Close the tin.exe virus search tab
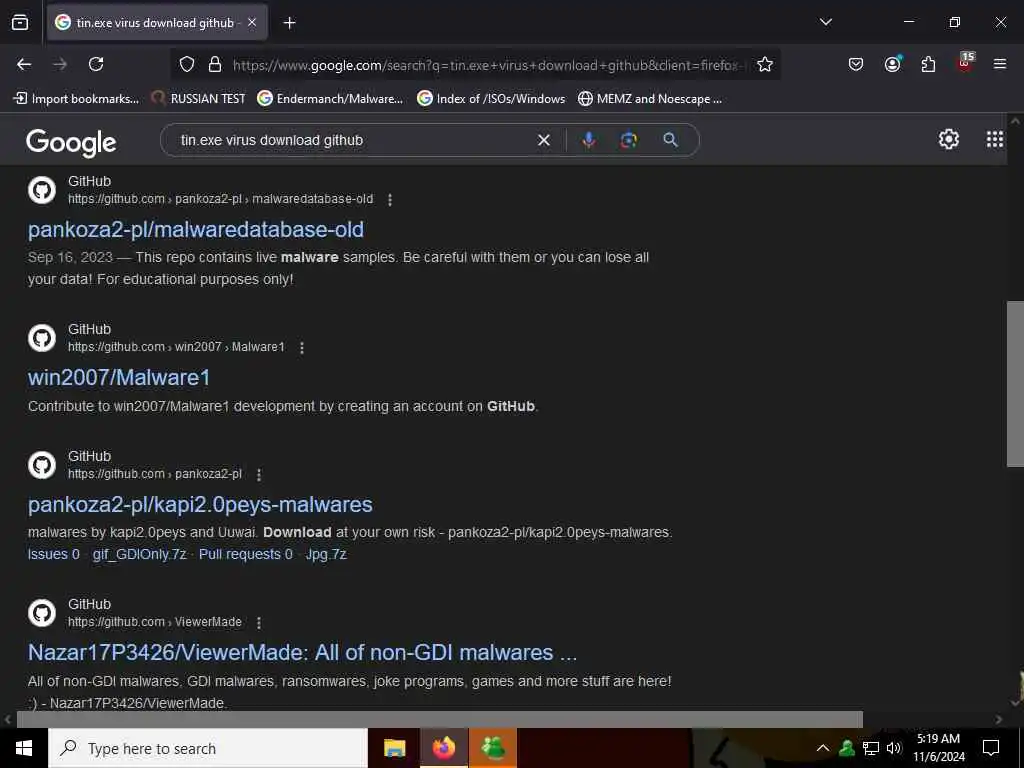This screenshot has width=1024, height=768. [x=252, y=23]
